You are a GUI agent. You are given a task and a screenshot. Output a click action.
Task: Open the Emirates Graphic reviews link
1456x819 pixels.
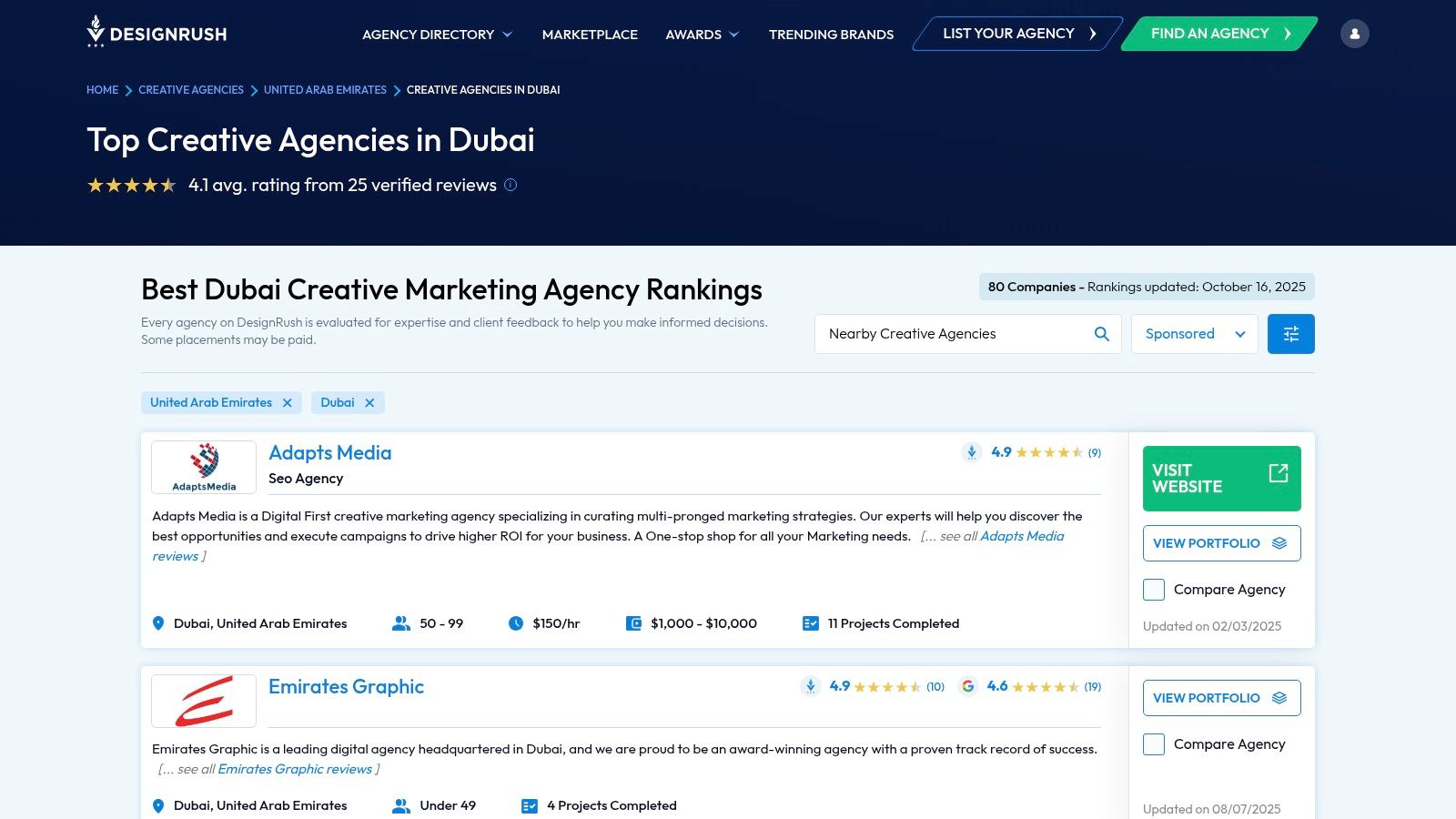[x=295, y=769]
